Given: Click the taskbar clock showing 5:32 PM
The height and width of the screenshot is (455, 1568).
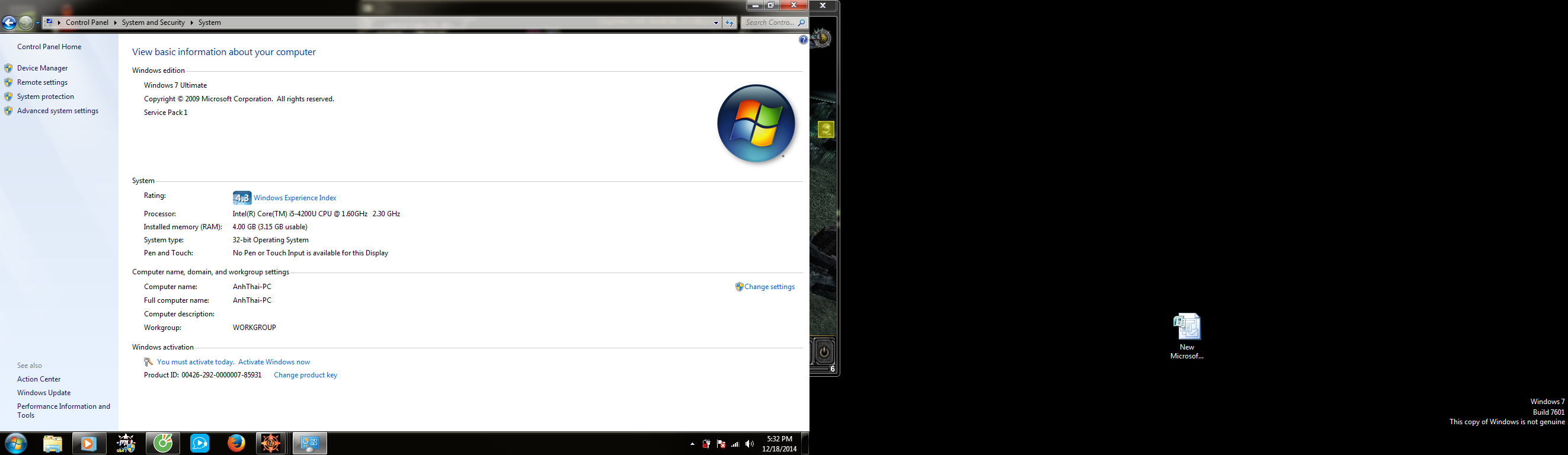Looking at the screenshot, I should pyautogui.click(x=779, y=443).
